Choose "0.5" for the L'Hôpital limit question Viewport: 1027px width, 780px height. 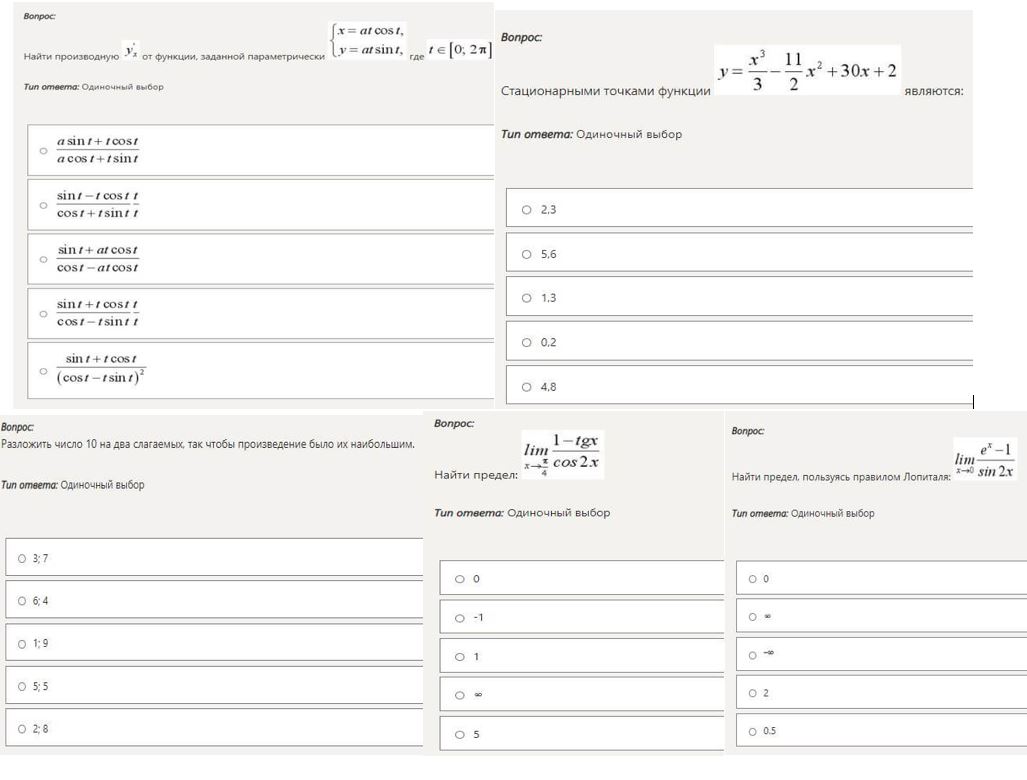(752, 730)
